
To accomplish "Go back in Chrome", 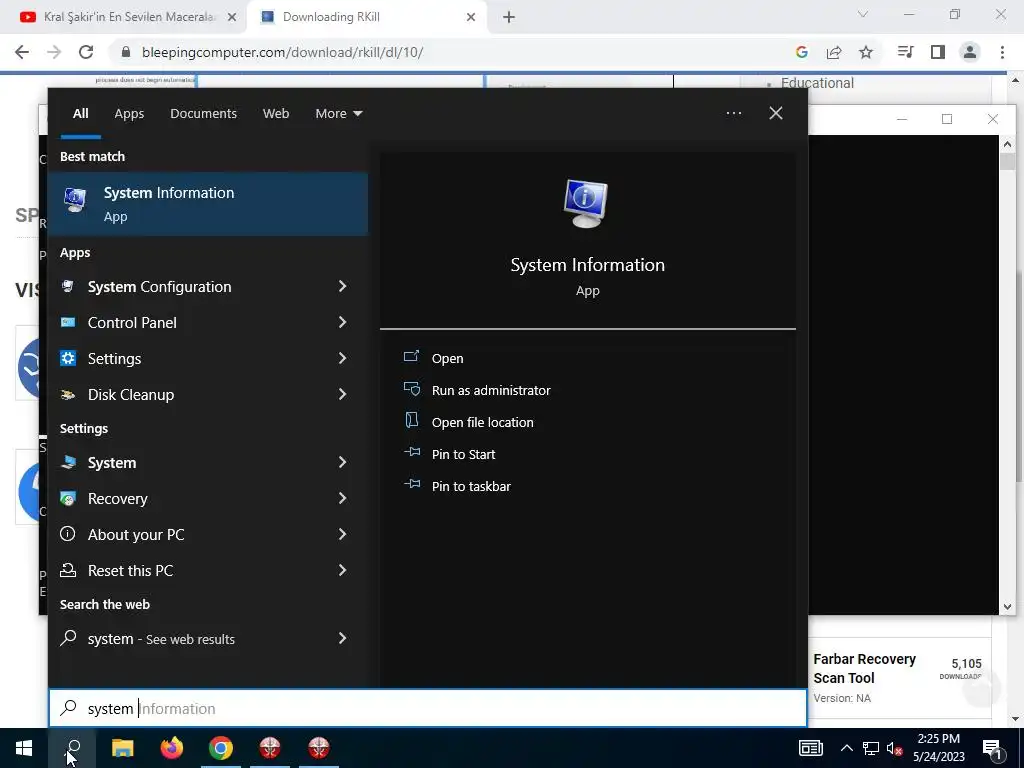I will coord(22,52).
